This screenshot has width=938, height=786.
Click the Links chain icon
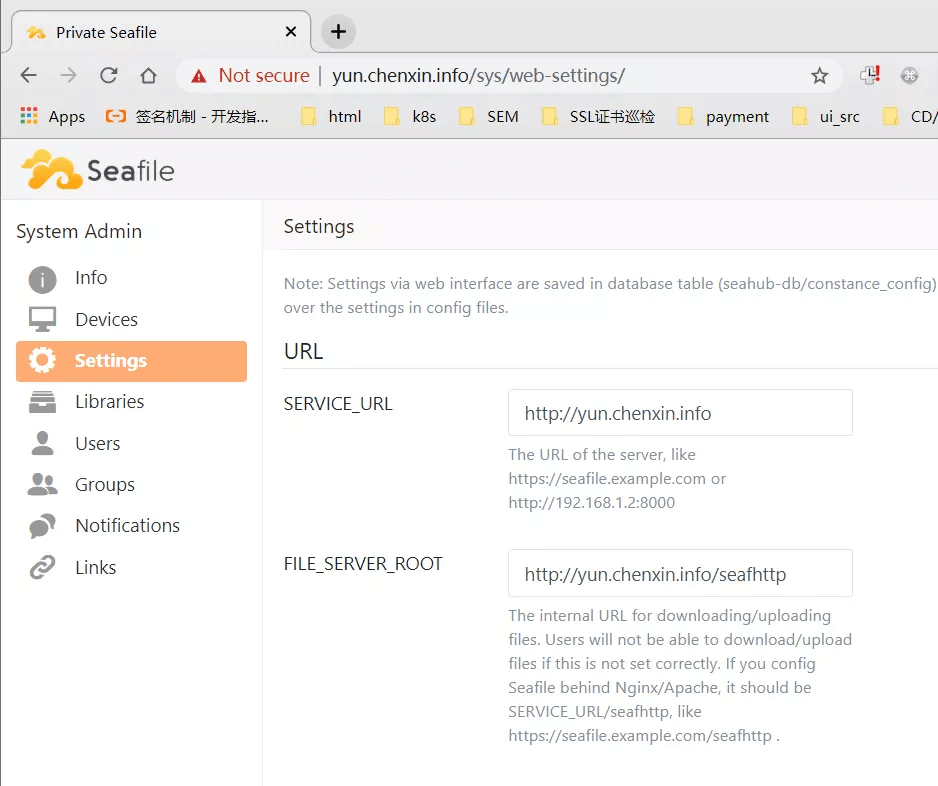pyautogui.click(x=42, y=568)
